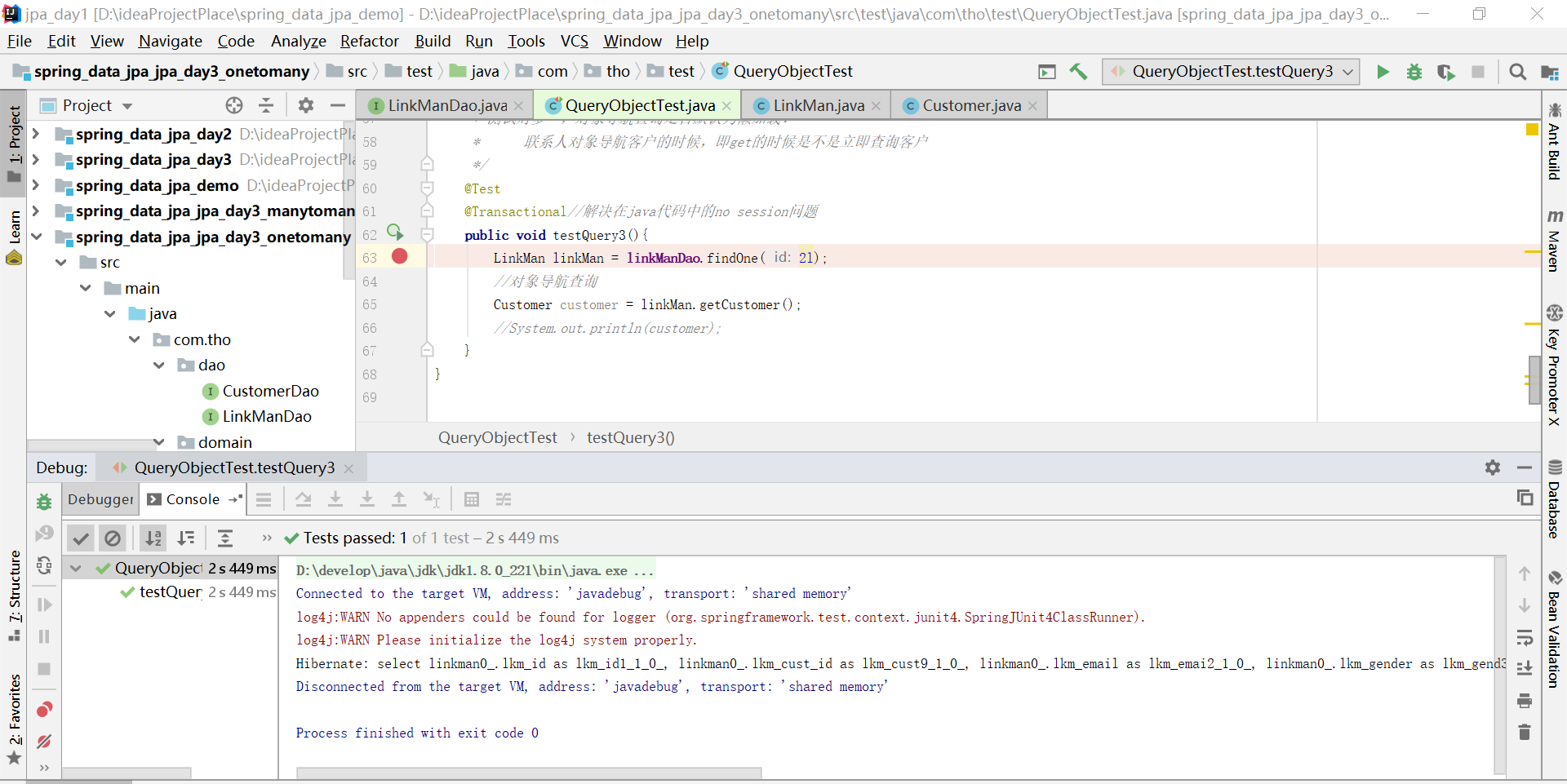
Task: Switch to the Debugger tab
Action: pyautogui.click(x=100, y=499)
